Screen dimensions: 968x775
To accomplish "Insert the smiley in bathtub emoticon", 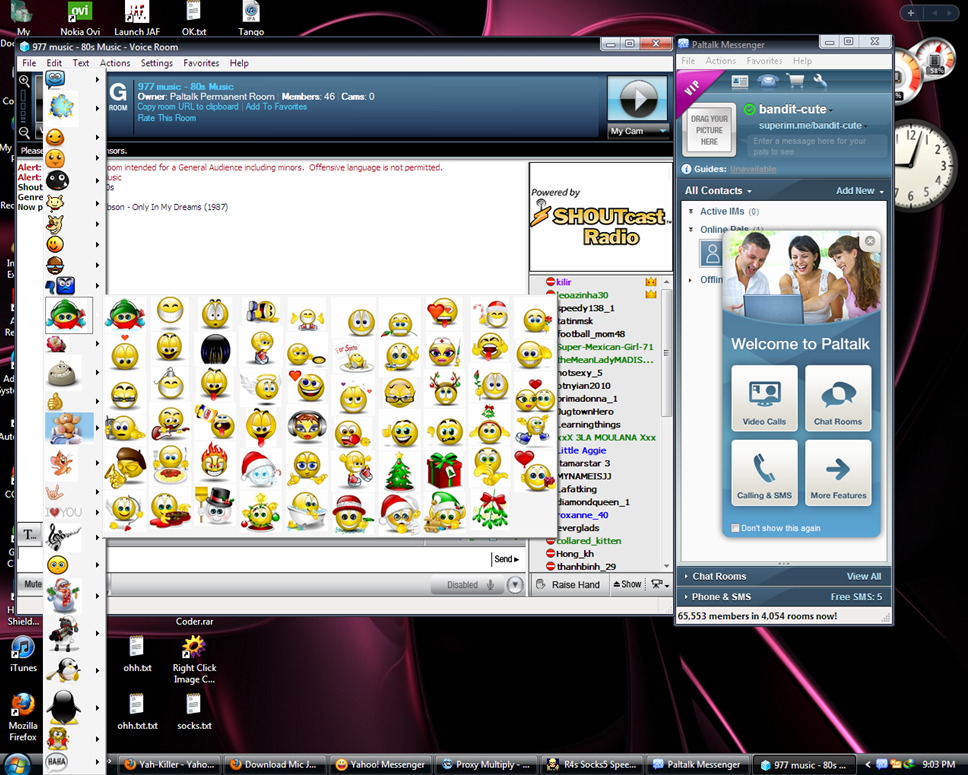I will [306, 511].
